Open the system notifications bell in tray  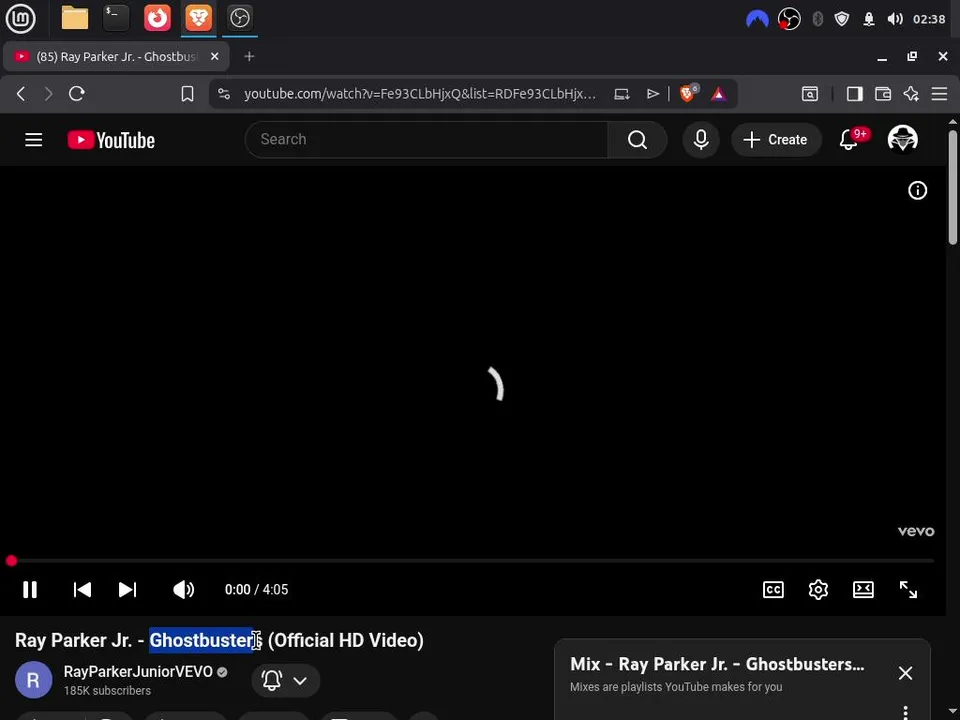(869, 19)
